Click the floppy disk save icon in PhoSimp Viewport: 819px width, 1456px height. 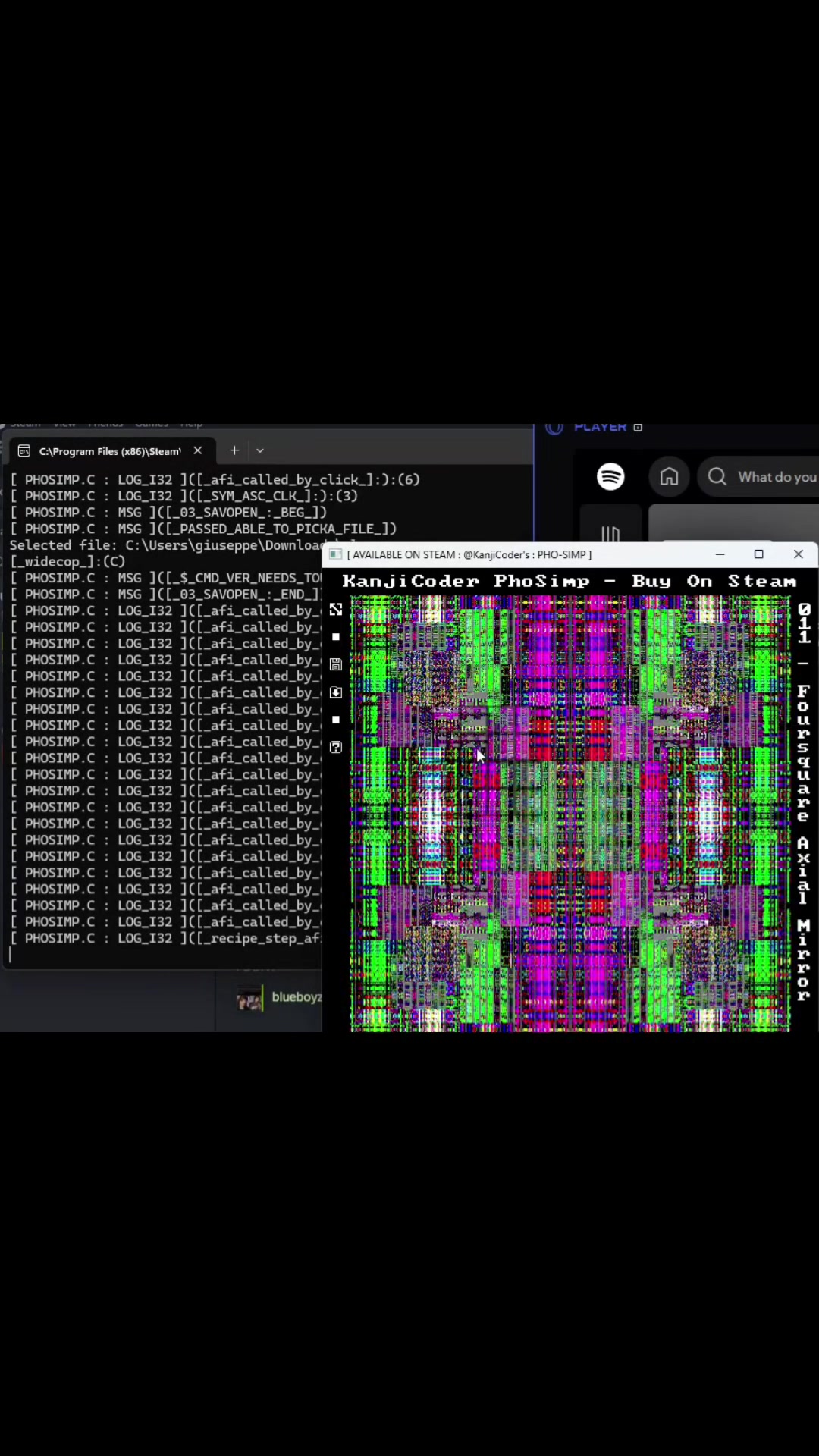click(336, 665)
